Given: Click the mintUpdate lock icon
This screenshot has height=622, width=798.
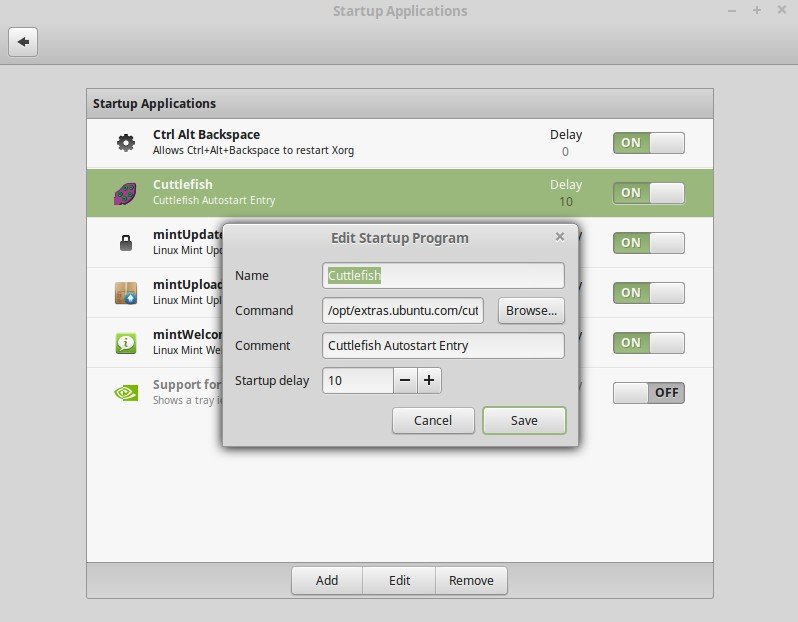Looking at the screenshot, I should 125,243.
